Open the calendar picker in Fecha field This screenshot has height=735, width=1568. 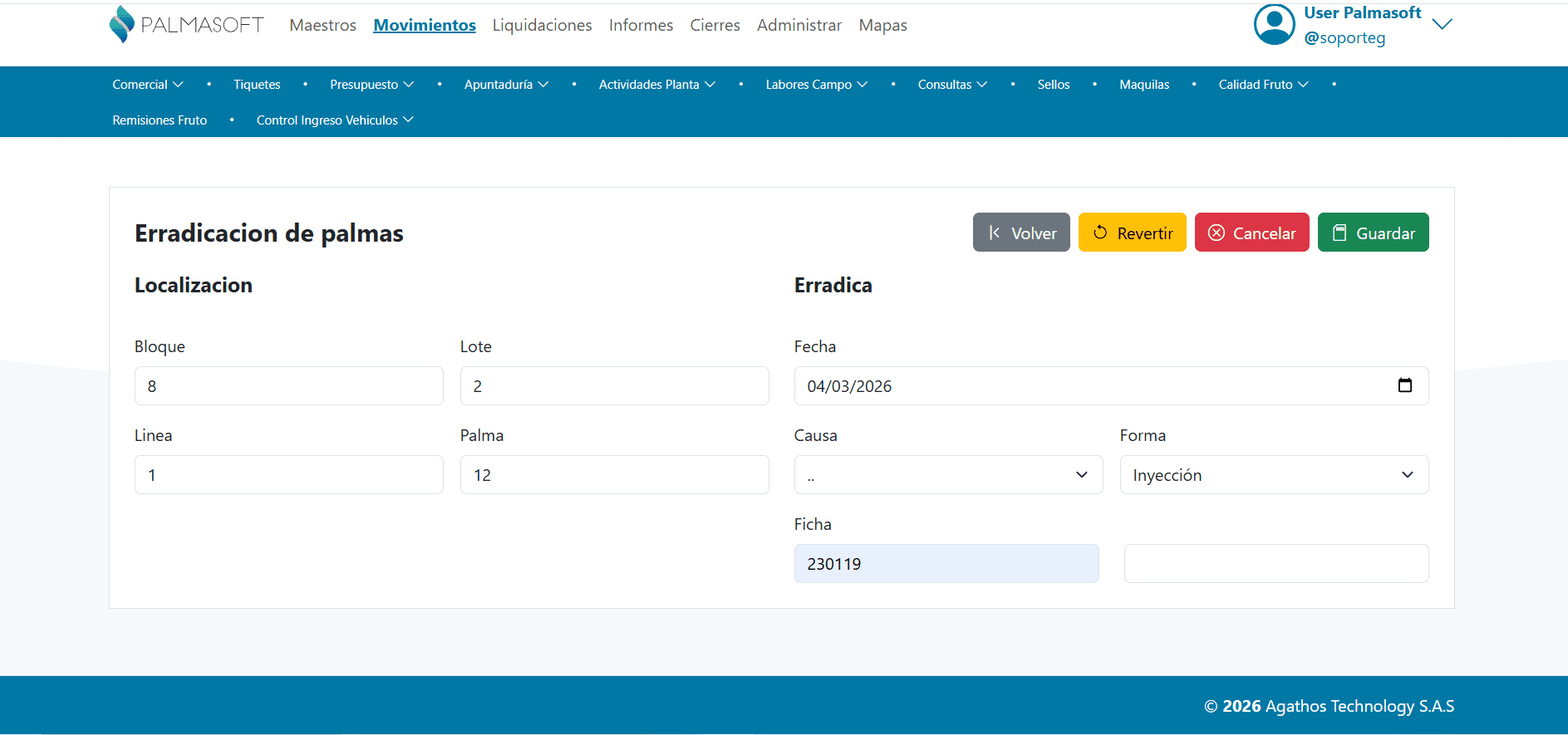click(1404, 385)
